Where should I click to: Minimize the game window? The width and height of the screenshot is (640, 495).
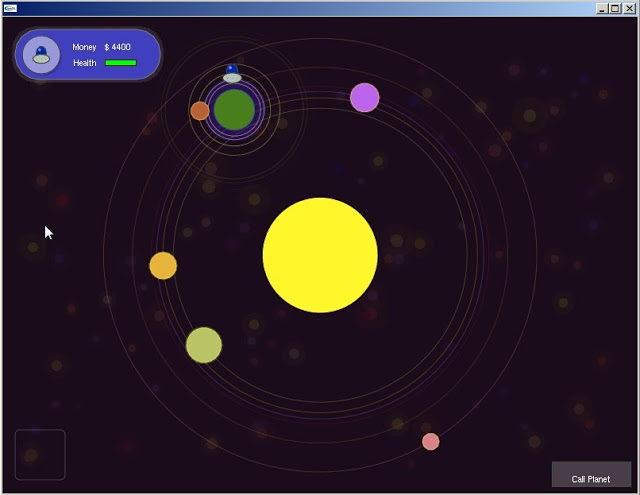point(602,8)
